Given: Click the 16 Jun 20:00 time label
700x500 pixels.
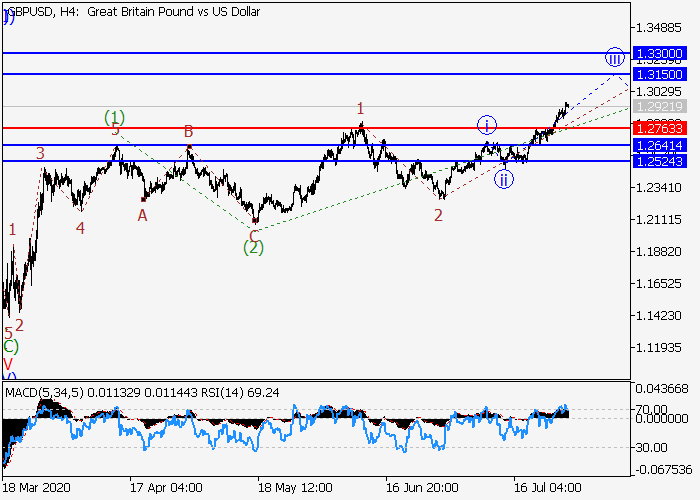Looking at the screenshot, I should point(421,488).
